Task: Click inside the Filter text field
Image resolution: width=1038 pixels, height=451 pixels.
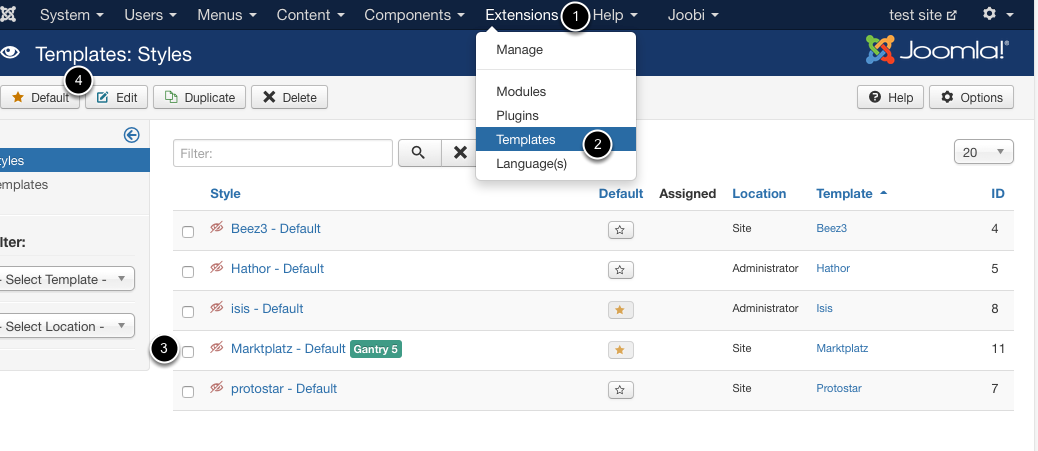Action: (283, 153)
